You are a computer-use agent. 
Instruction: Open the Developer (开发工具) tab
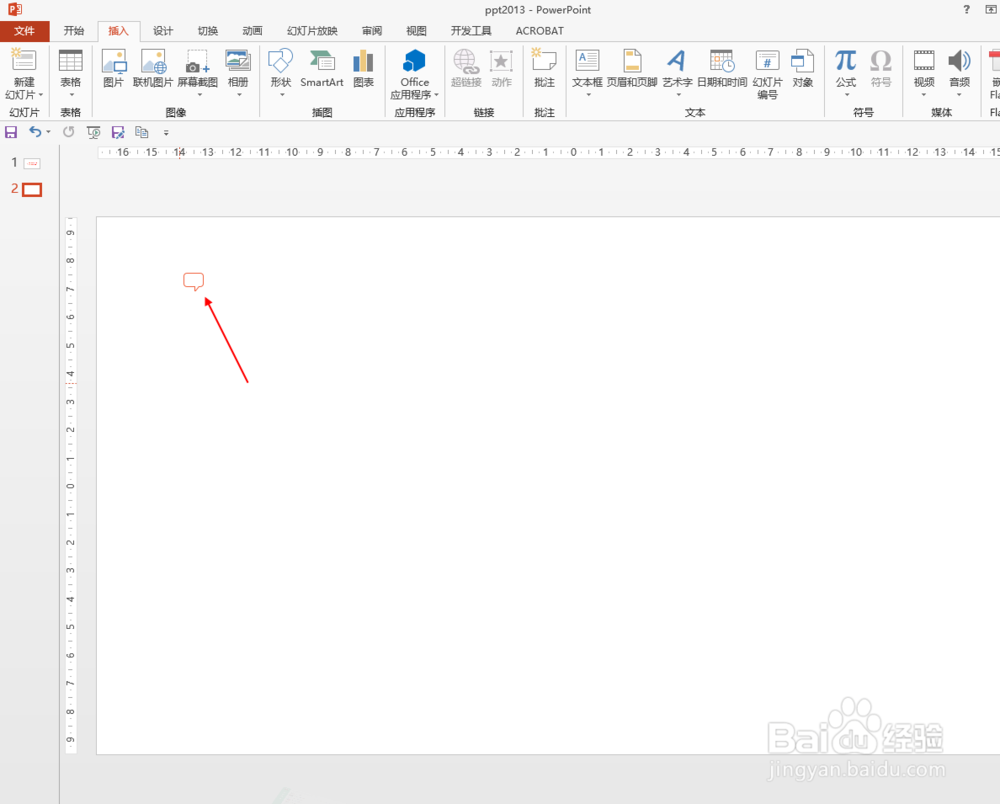point(471,31)
